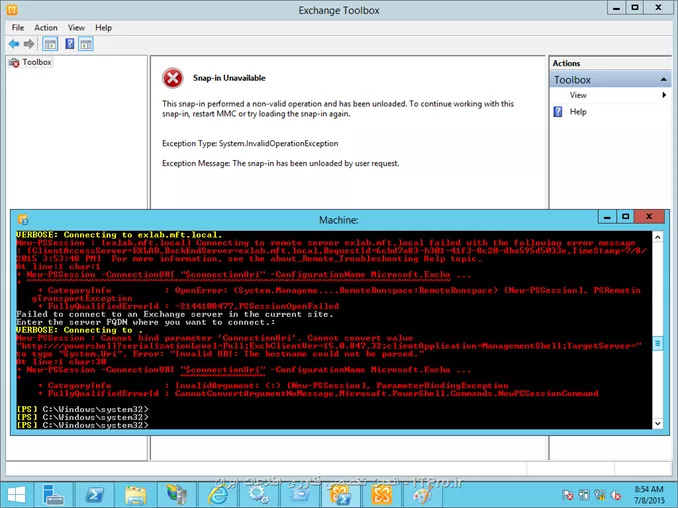
Task: Click the muted volume tray icon
Action: [616, 495]
